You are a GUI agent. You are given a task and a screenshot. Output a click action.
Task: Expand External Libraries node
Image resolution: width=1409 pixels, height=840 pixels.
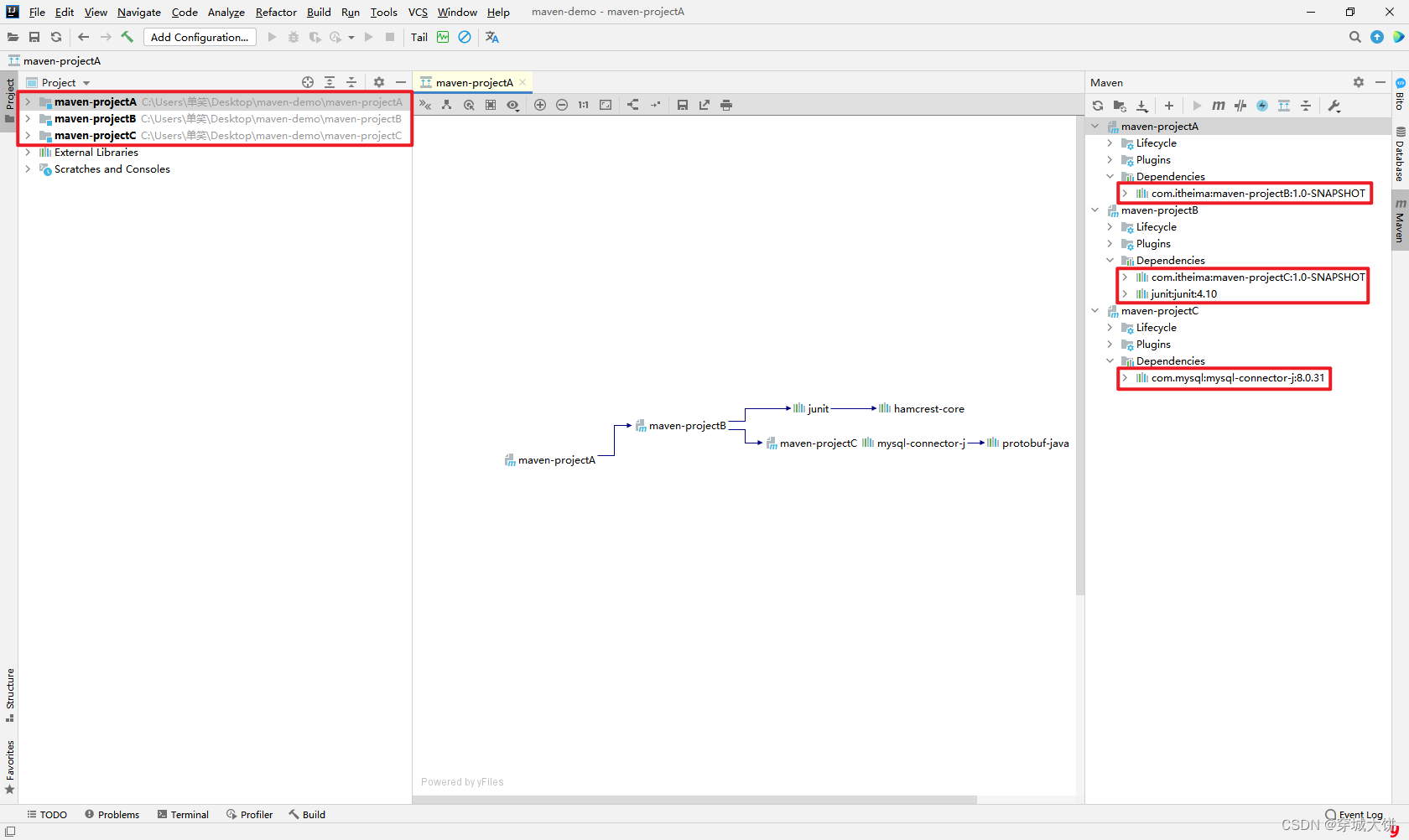[28, 153]
